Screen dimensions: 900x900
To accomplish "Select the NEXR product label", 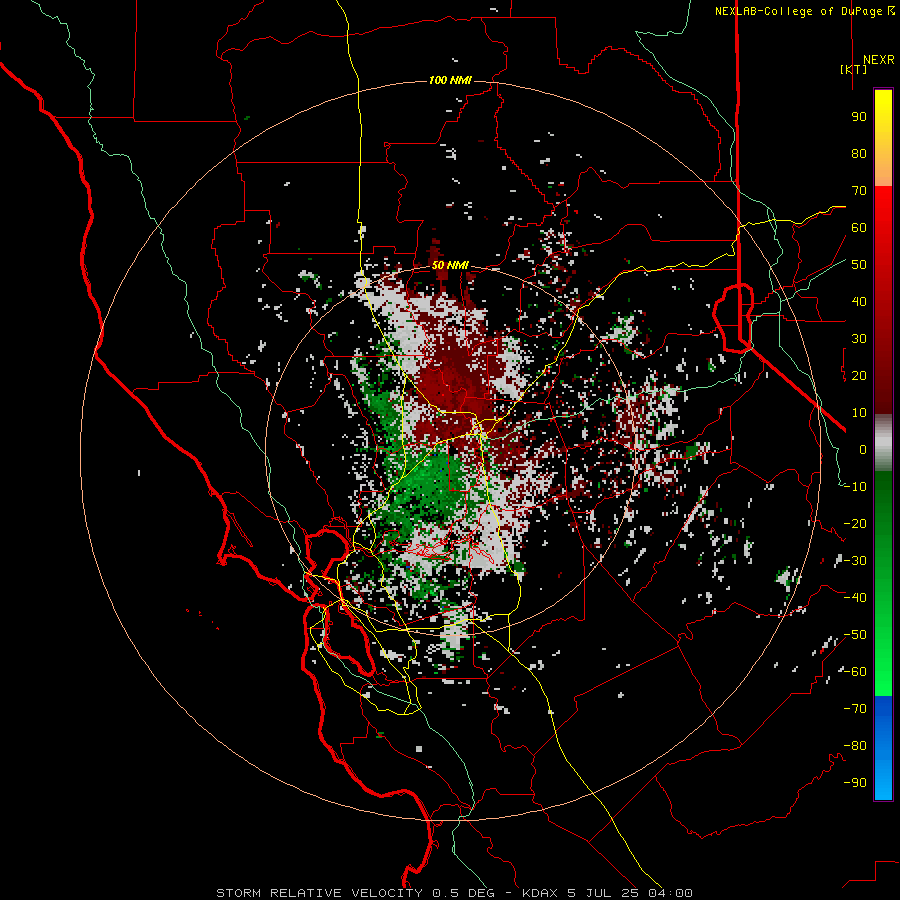I will [x=879, y=60].
